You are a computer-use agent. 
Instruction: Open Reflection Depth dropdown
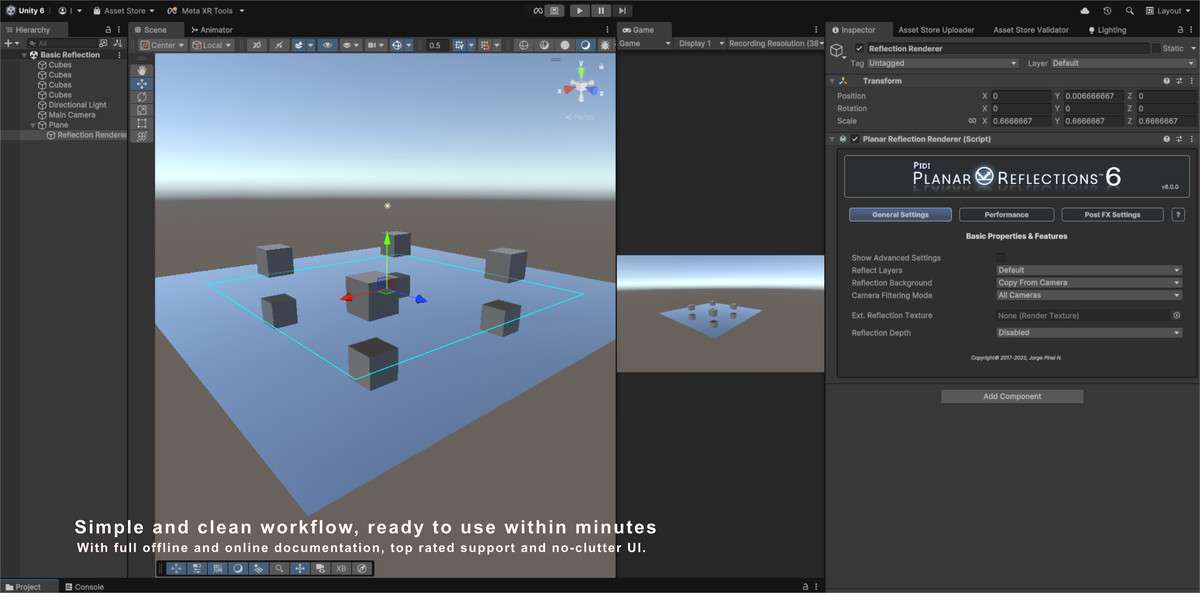pyautogui.click(x=1089, y=333)
